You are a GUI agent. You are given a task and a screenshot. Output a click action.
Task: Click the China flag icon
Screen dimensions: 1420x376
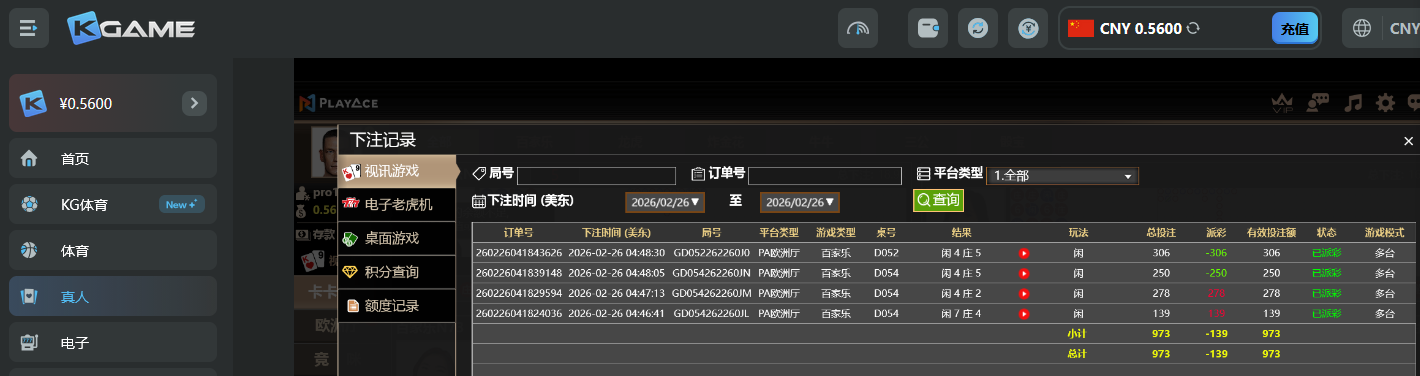pos(1080,28)
